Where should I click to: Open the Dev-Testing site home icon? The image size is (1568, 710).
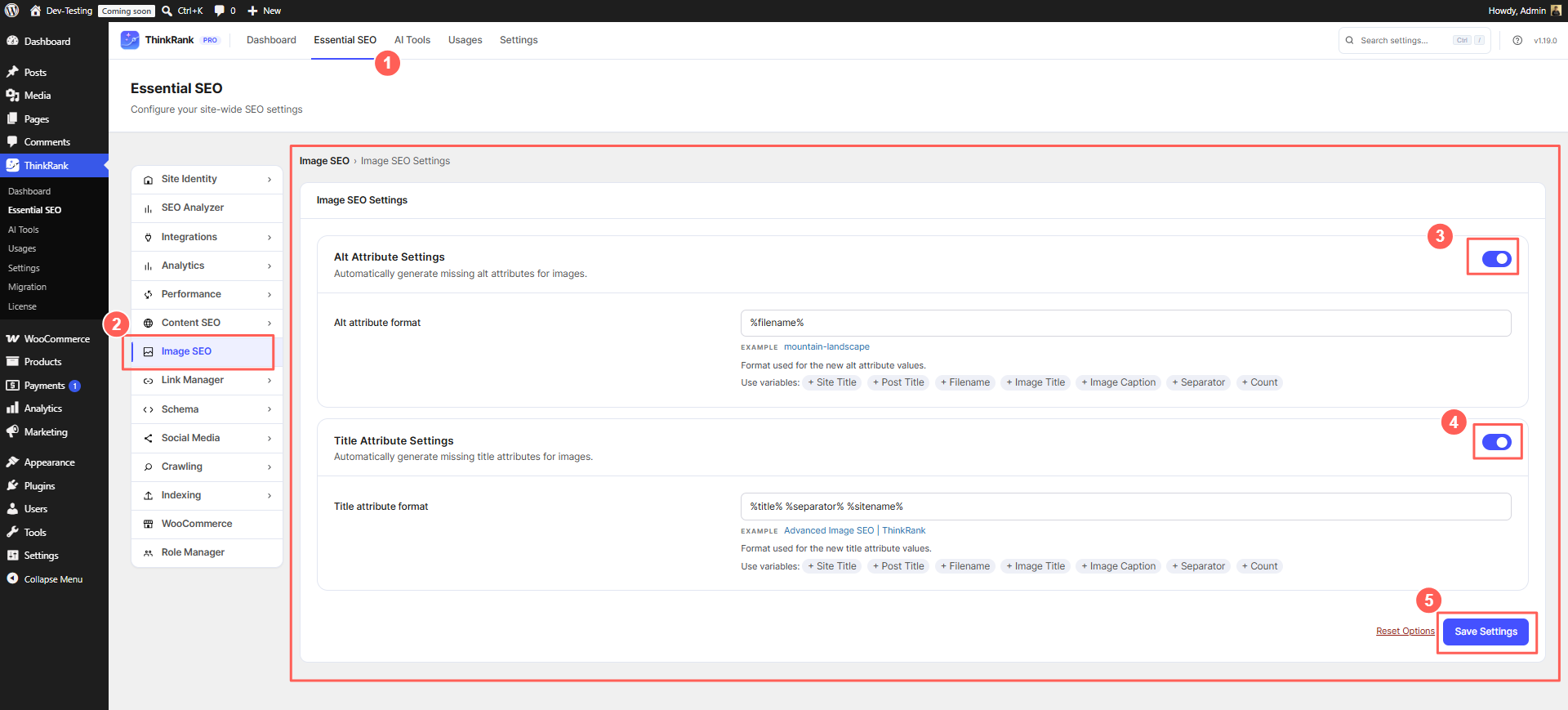35,11
